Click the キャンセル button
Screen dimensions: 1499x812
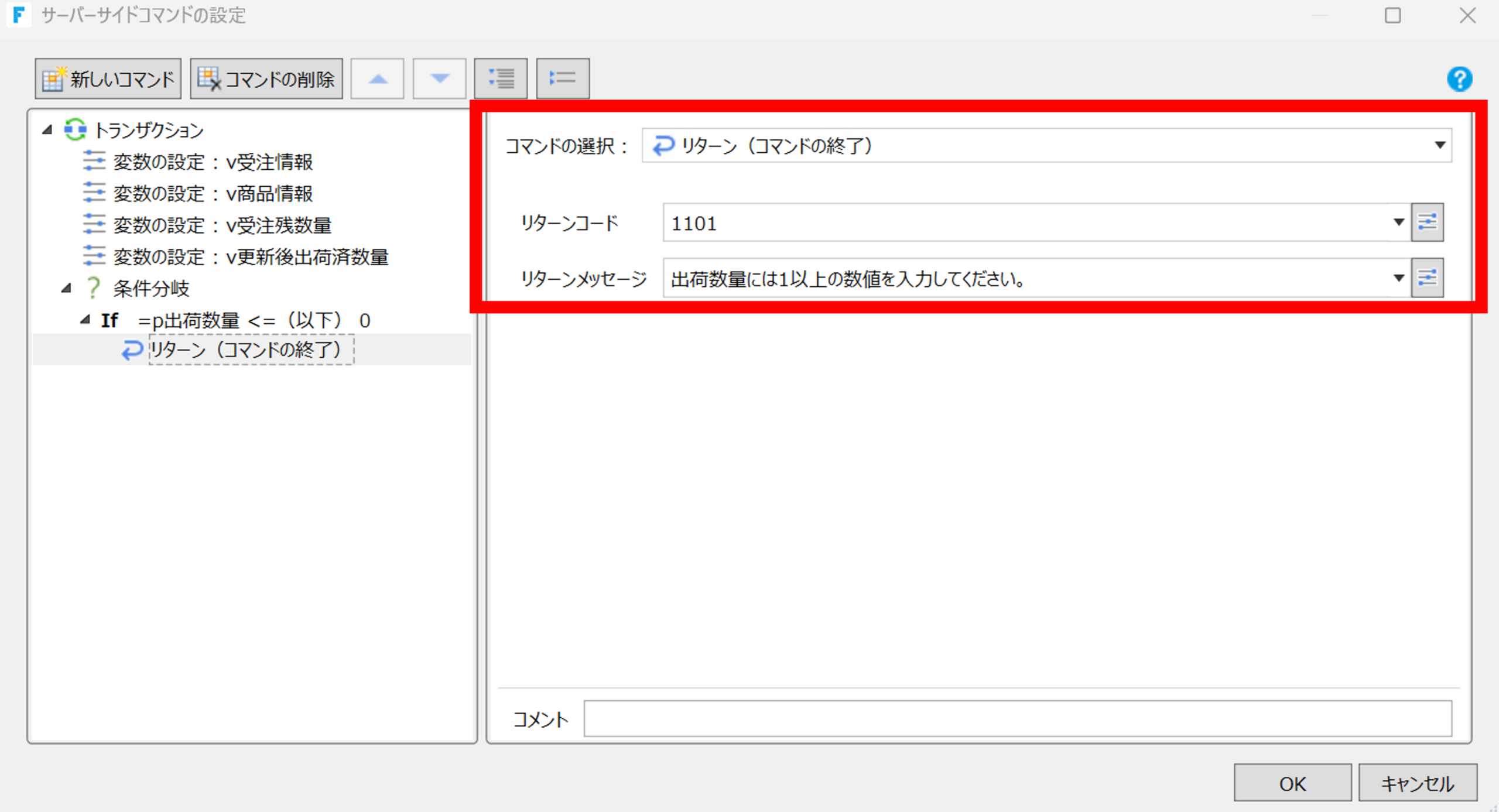1418,783
